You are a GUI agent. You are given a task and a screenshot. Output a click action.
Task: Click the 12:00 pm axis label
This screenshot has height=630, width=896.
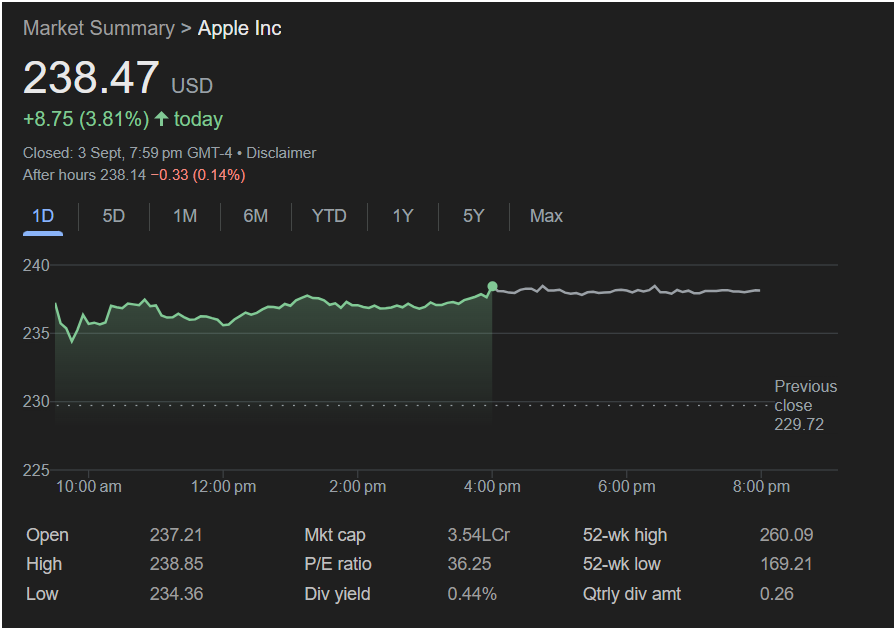pyautogui.click(x=223, y=487)
